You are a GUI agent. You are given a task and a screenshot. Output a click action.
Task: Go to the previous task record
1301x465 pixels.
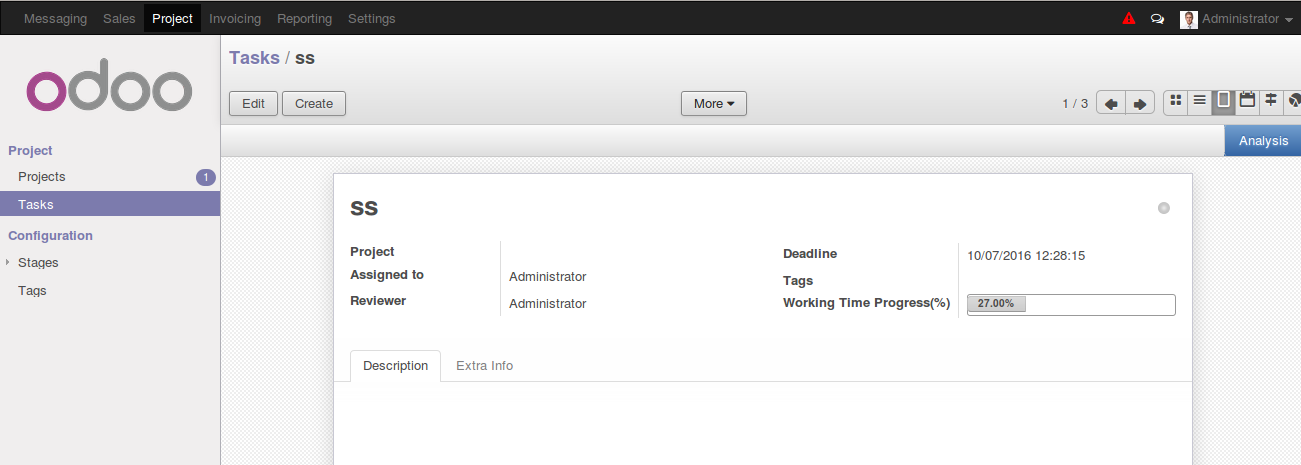(1111, 103)
